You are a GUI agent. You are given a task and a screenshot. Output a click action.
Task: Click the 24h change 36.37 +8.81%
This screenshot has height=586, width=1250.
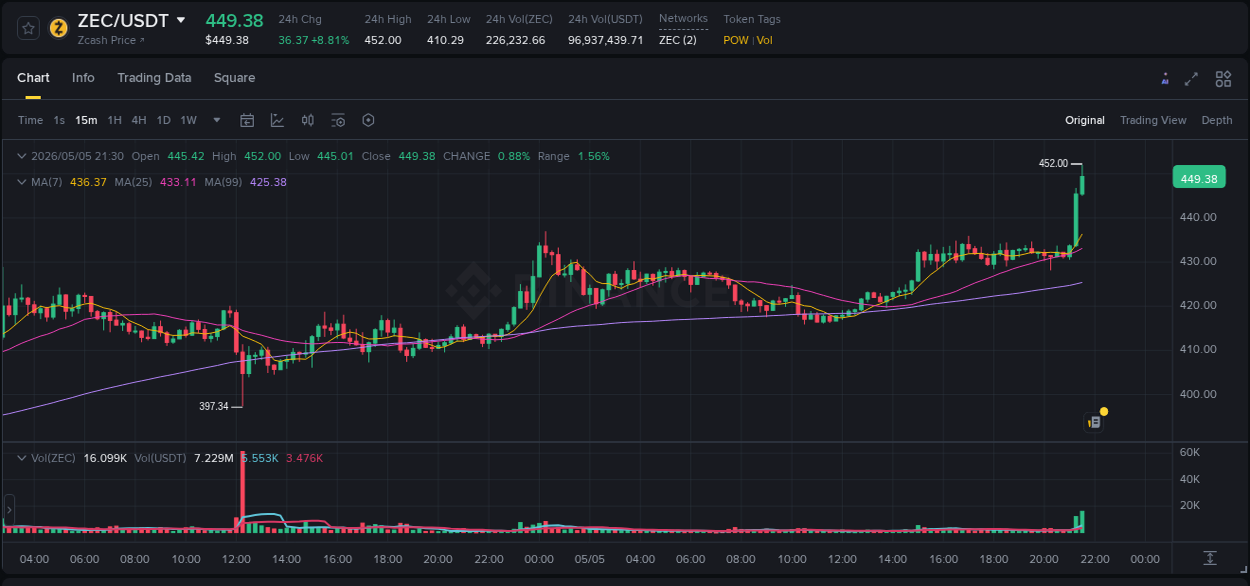click(314, 40)
